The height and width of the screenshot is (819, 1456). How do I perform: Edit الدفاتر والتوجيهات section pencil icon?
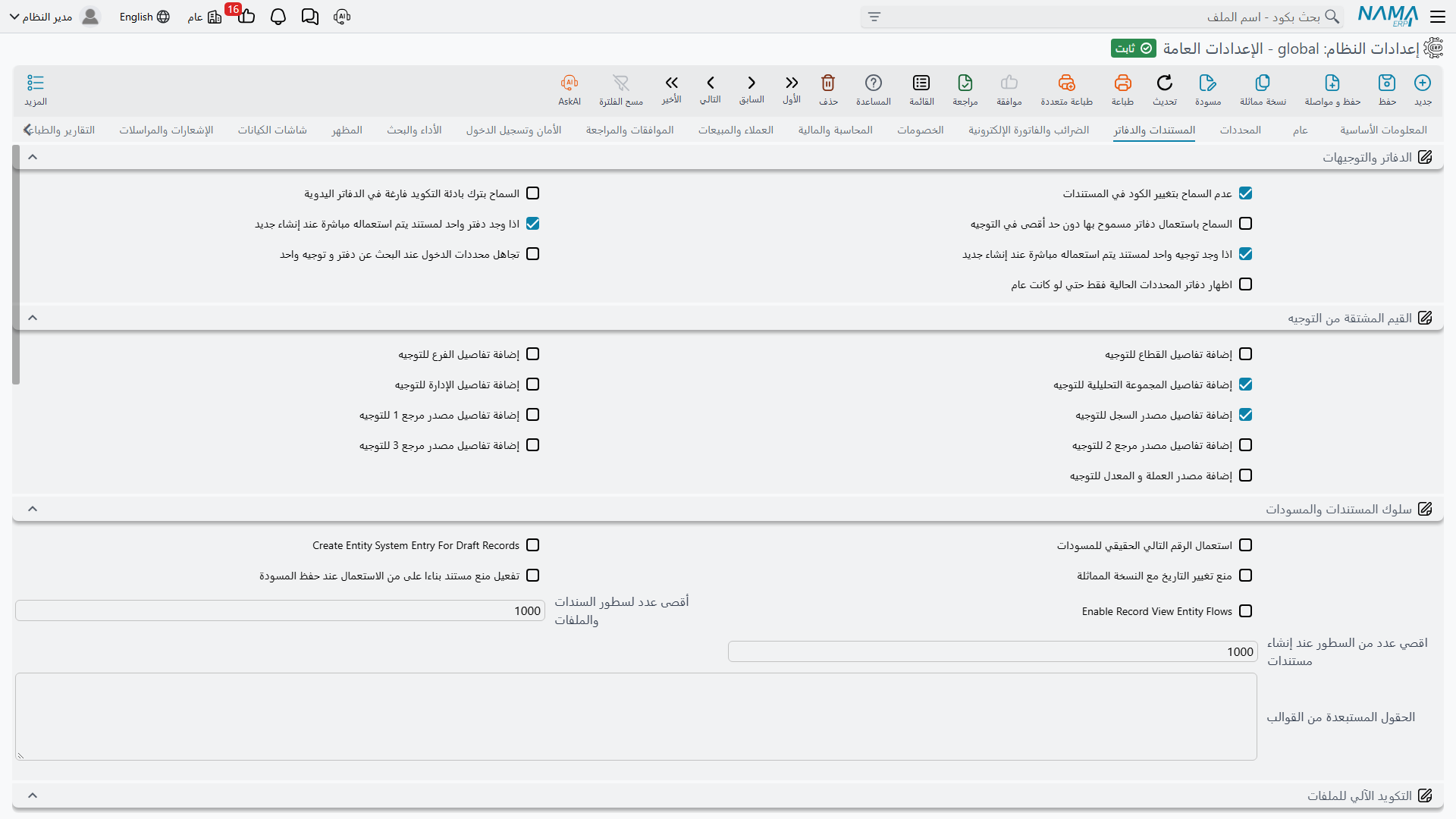[1425, 157]
